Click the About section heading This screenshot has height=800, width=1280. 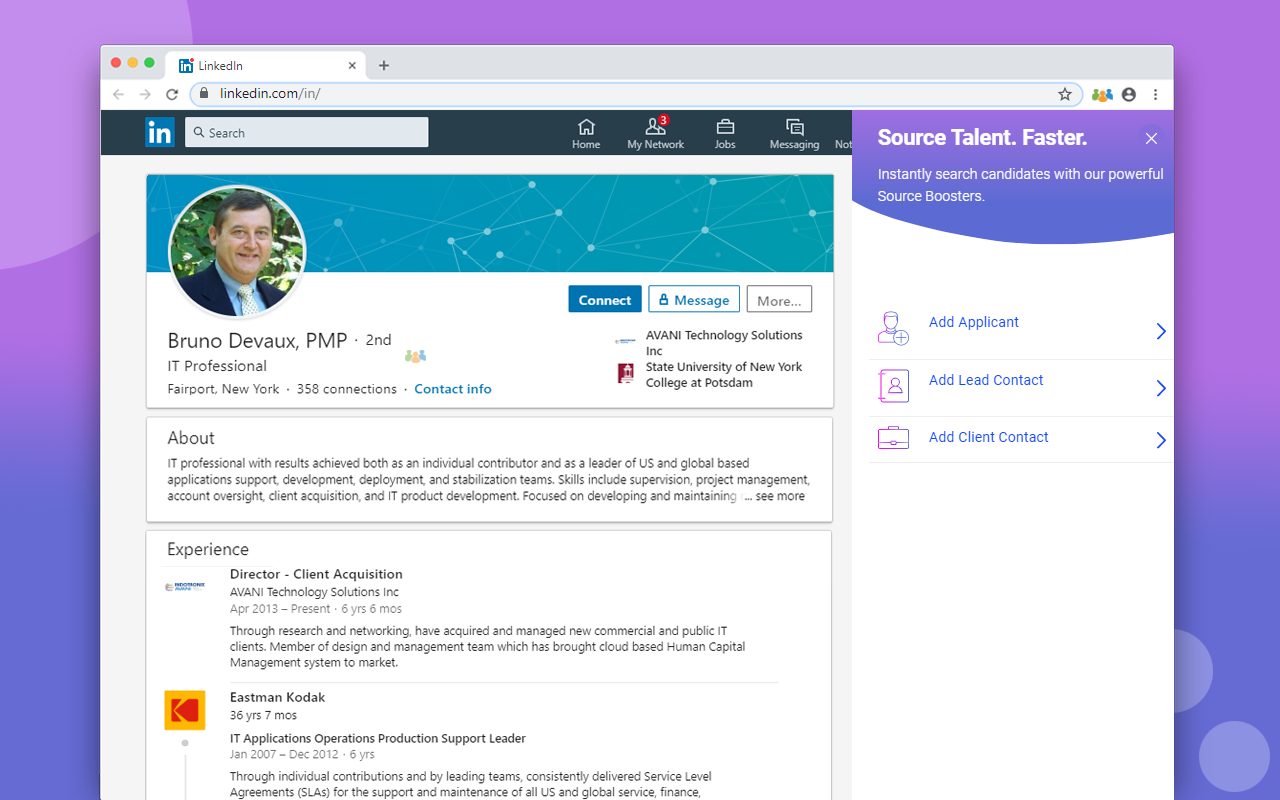point(191,438)
